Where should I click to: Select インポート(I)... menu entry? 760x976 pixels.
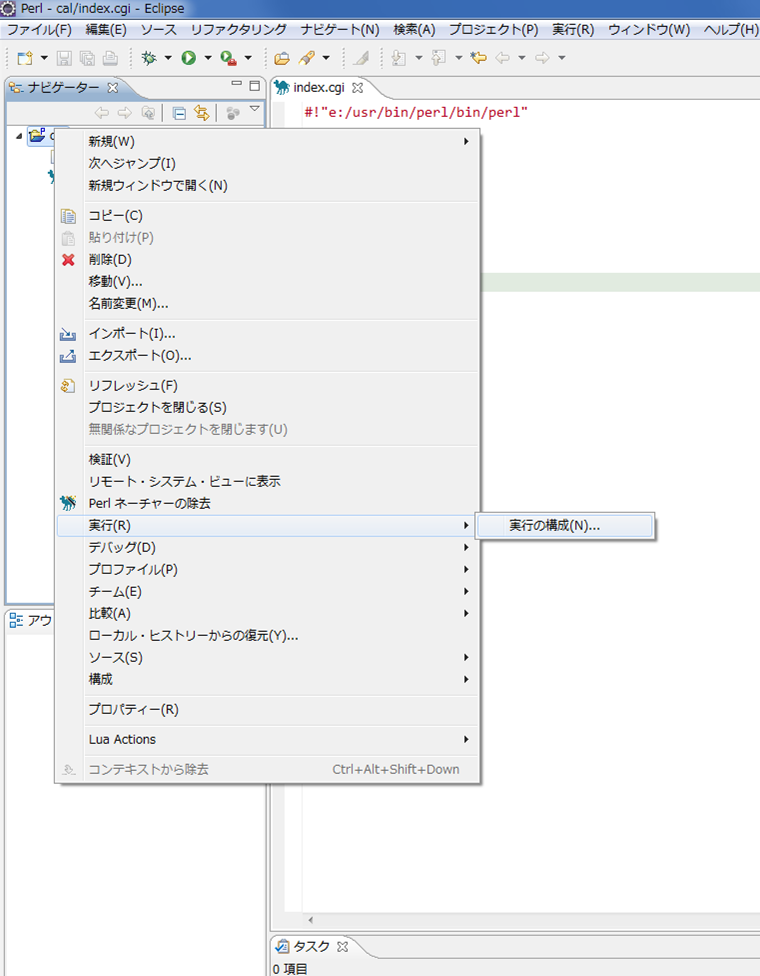click(x=268, y=334)
